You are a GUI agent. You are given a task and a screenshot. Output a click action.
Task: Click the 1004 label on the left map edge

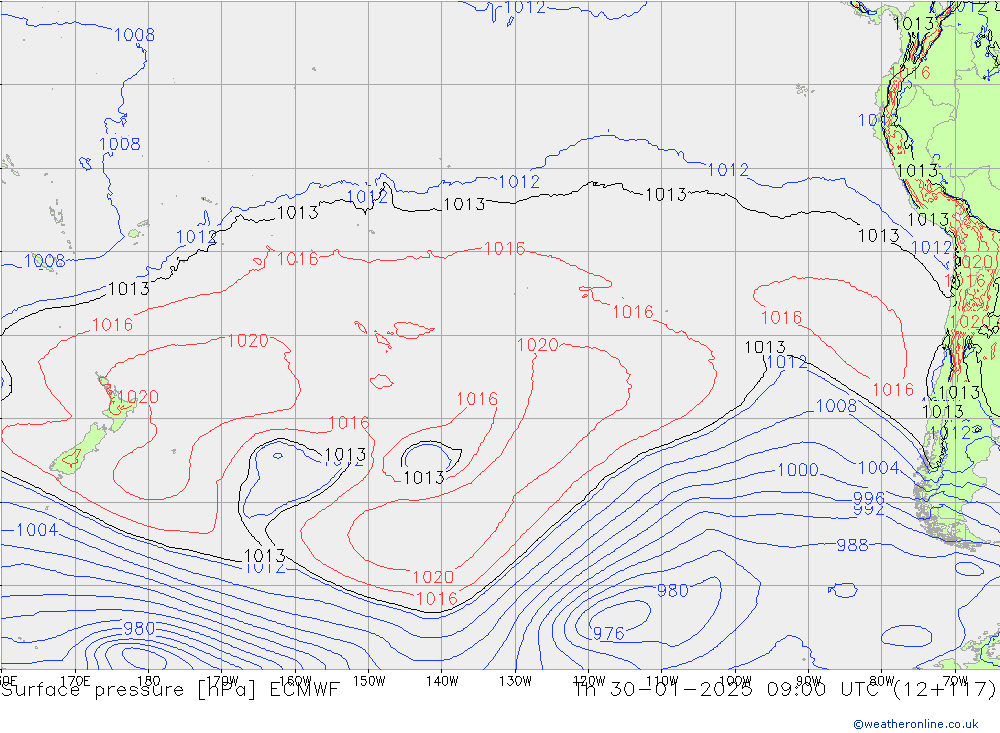[37, 530]
